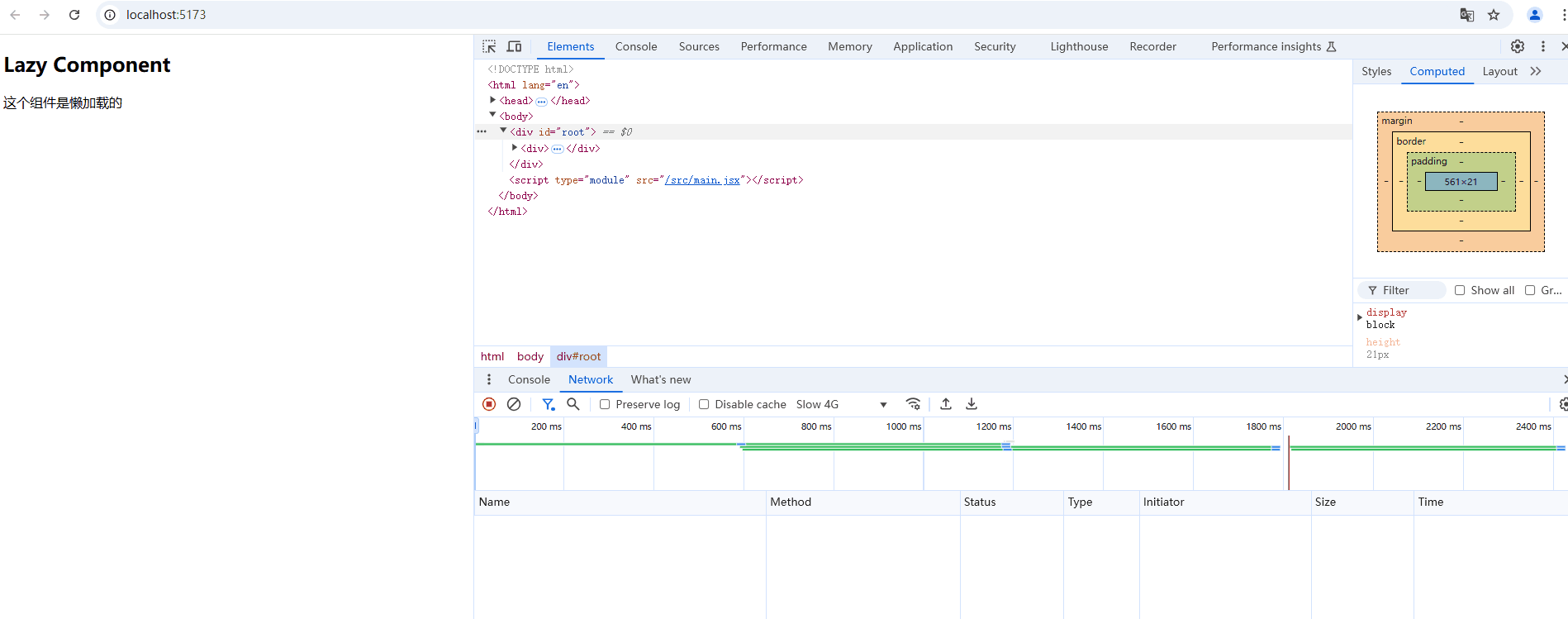Sort network table by Size column
The width and height of the screenshot is (1568, 619).
click(x=1361, y=502)
